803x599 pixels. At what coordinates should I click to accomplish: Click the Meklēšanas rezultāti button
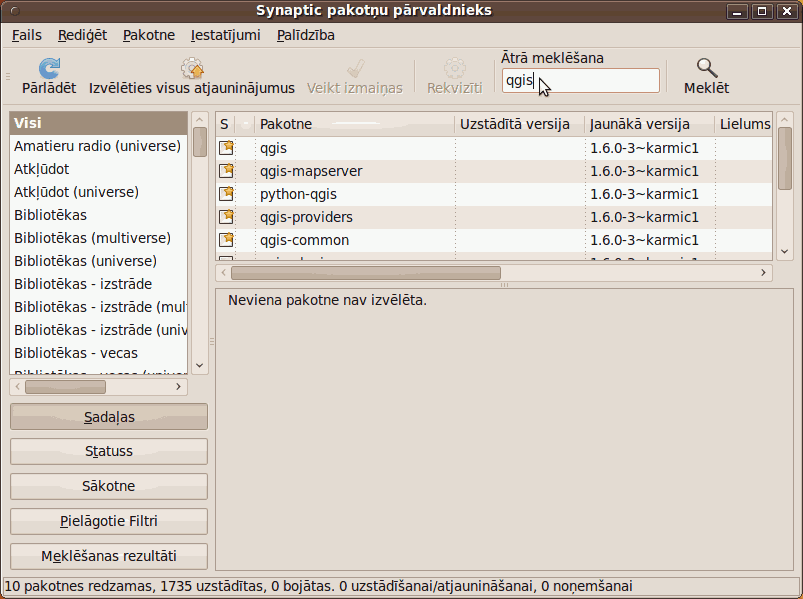click(109, 556)
